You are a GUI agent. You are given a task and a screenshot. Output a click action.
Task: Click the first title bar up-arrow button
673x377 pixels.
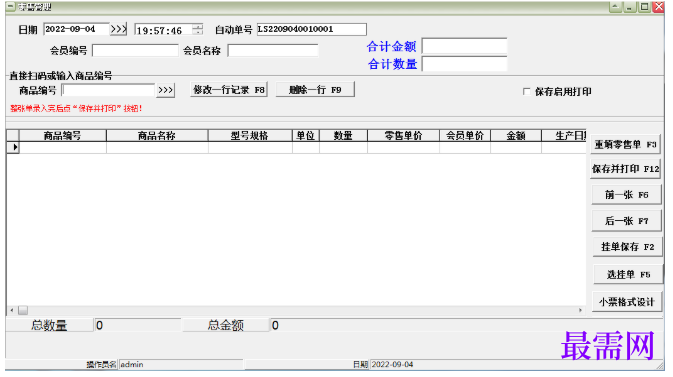pos(616,7)
